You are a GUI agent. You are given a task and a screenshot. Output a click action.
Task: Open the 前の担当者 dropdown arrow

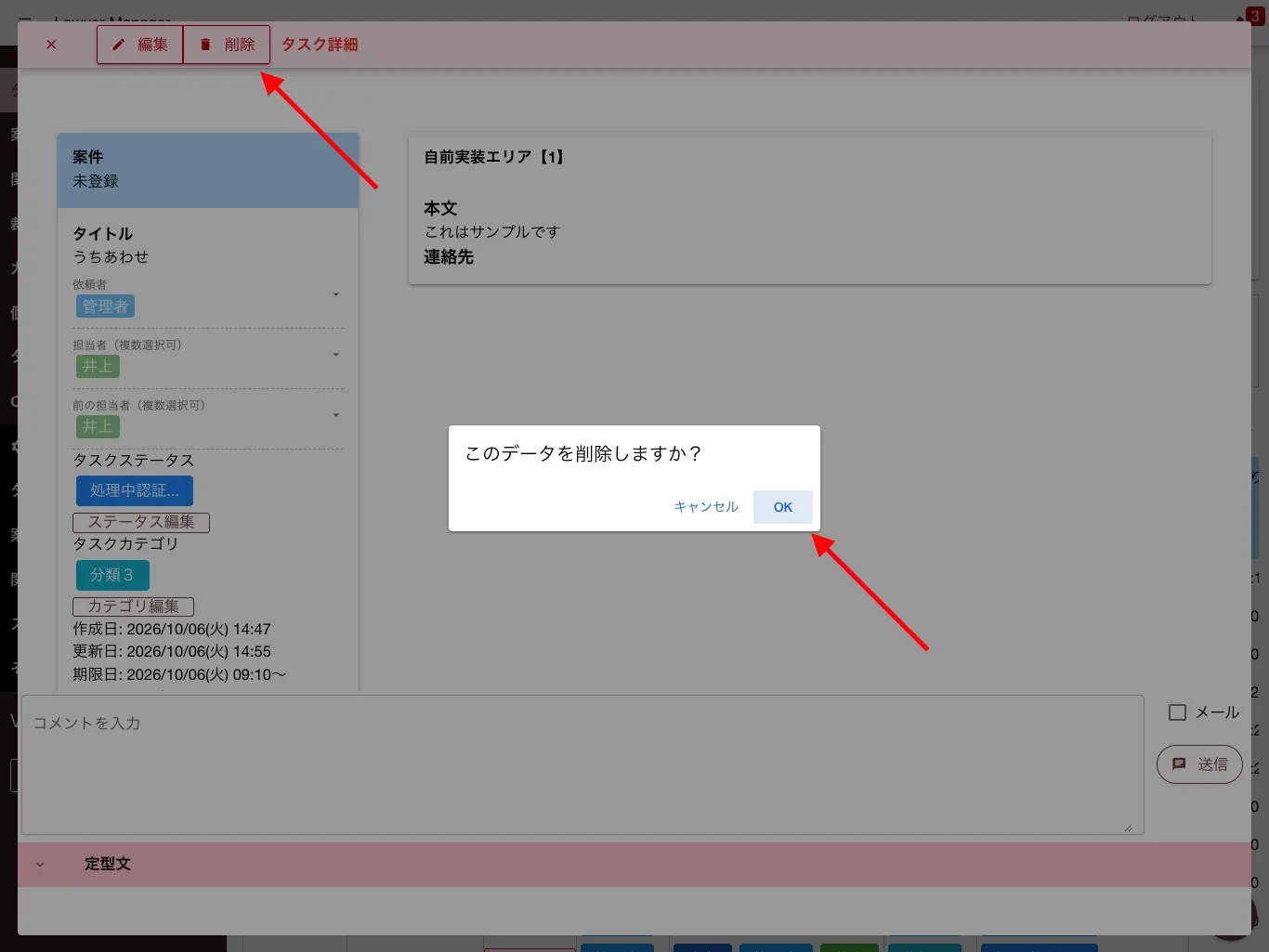[x=336, y=415]
